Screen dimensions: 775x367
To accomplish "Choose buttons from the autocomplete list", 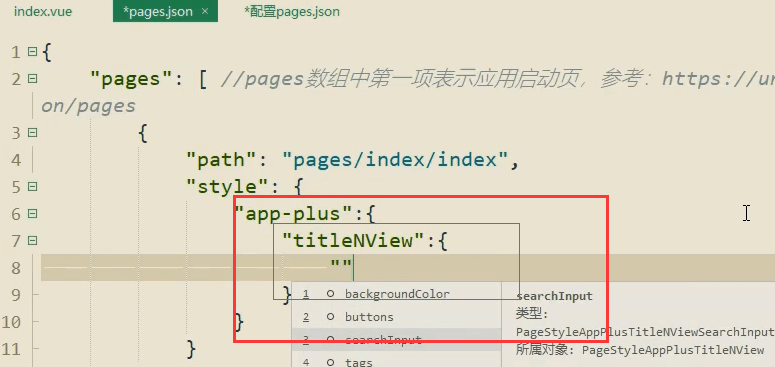I will coord(396,317).
